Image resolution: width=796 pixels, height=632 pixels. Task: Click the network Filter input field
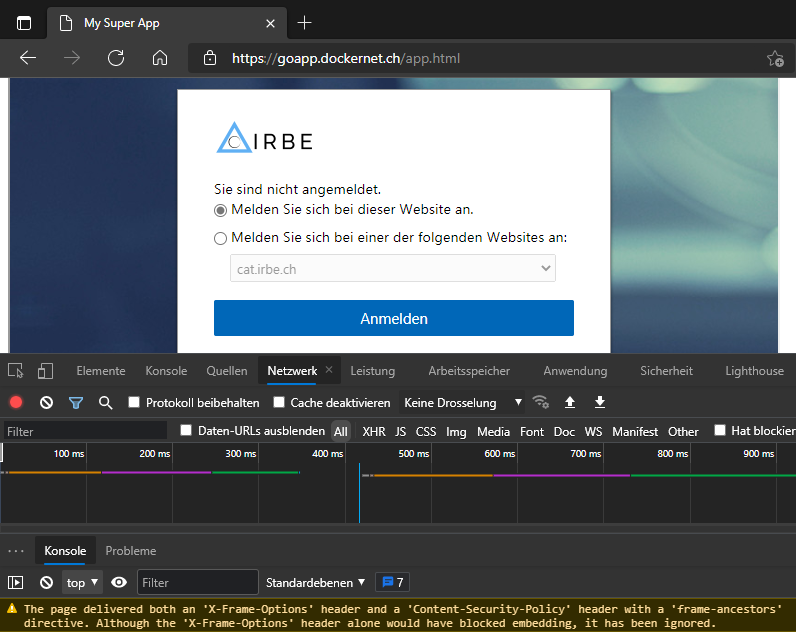[x=85, y=431]
